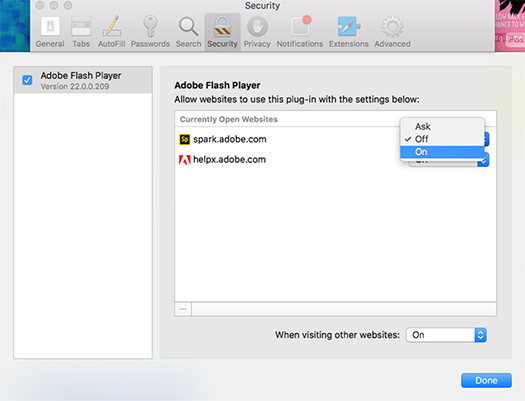Choose Ask in the popup menu
525x401 pixels.
[x=442, y=127]
